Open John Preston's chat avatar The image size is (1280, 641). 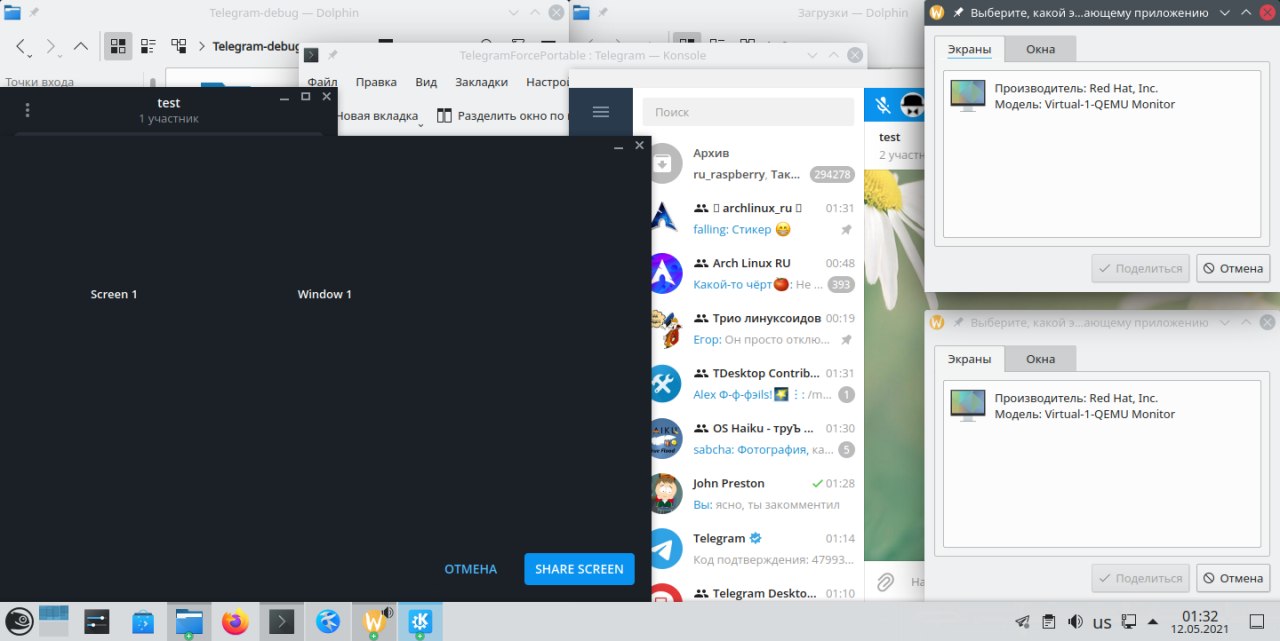click(666, 493)
